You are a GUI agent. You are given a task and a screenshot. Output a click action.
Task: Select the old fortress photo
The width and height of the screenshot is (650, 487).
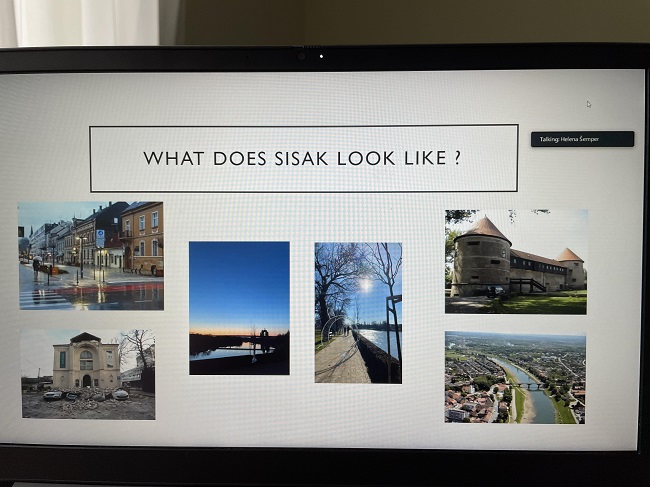coord(515,261)
